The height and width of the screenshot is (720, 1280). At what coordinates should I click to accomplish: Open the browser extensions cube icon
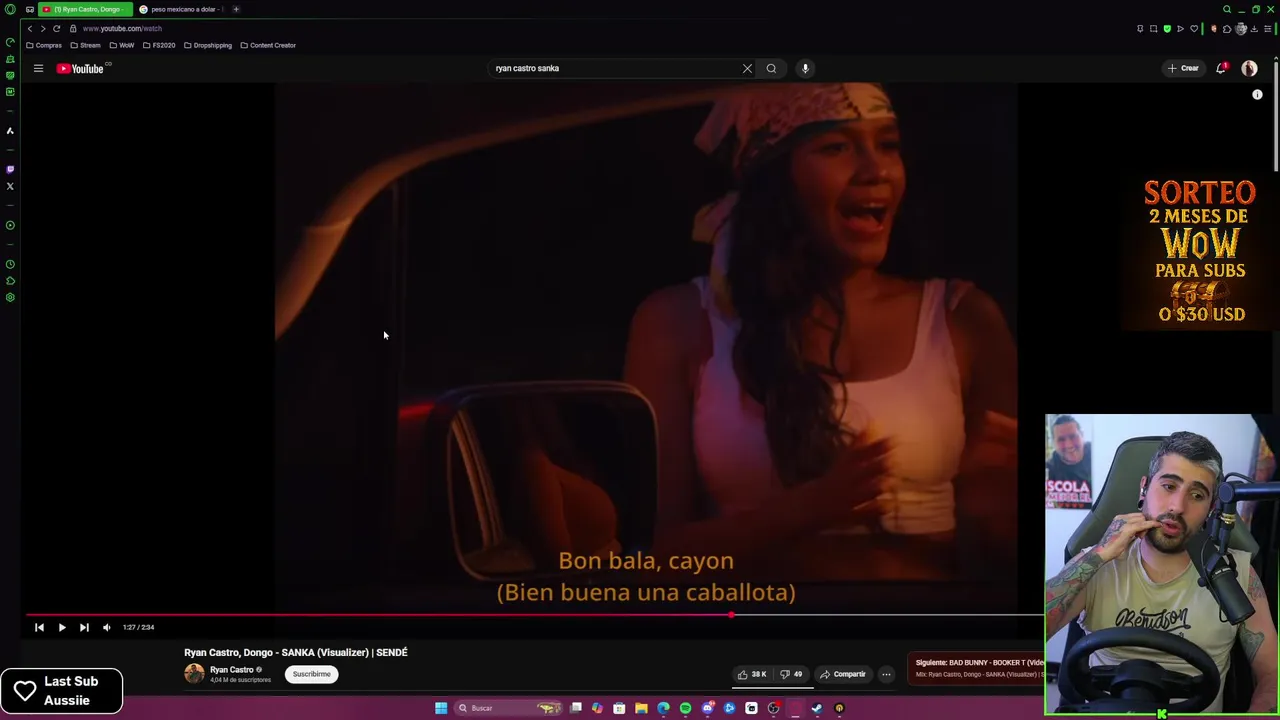tap(1227, 28)
